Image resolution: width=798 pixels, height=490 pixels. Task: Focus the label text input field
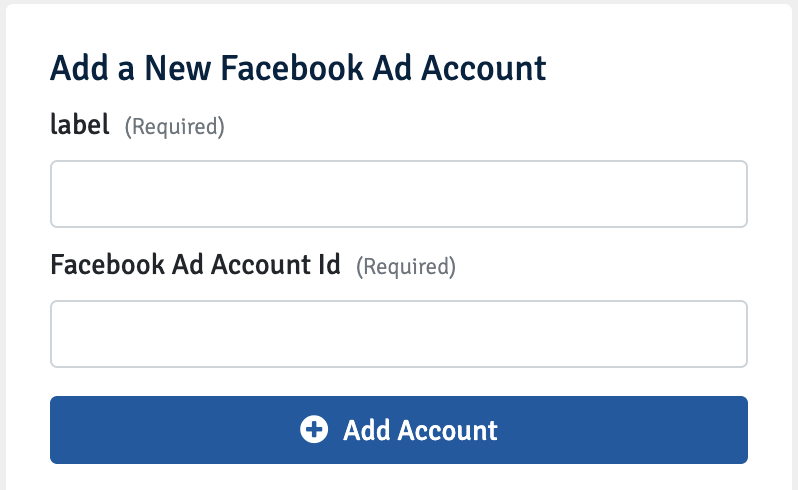(398, 194)
